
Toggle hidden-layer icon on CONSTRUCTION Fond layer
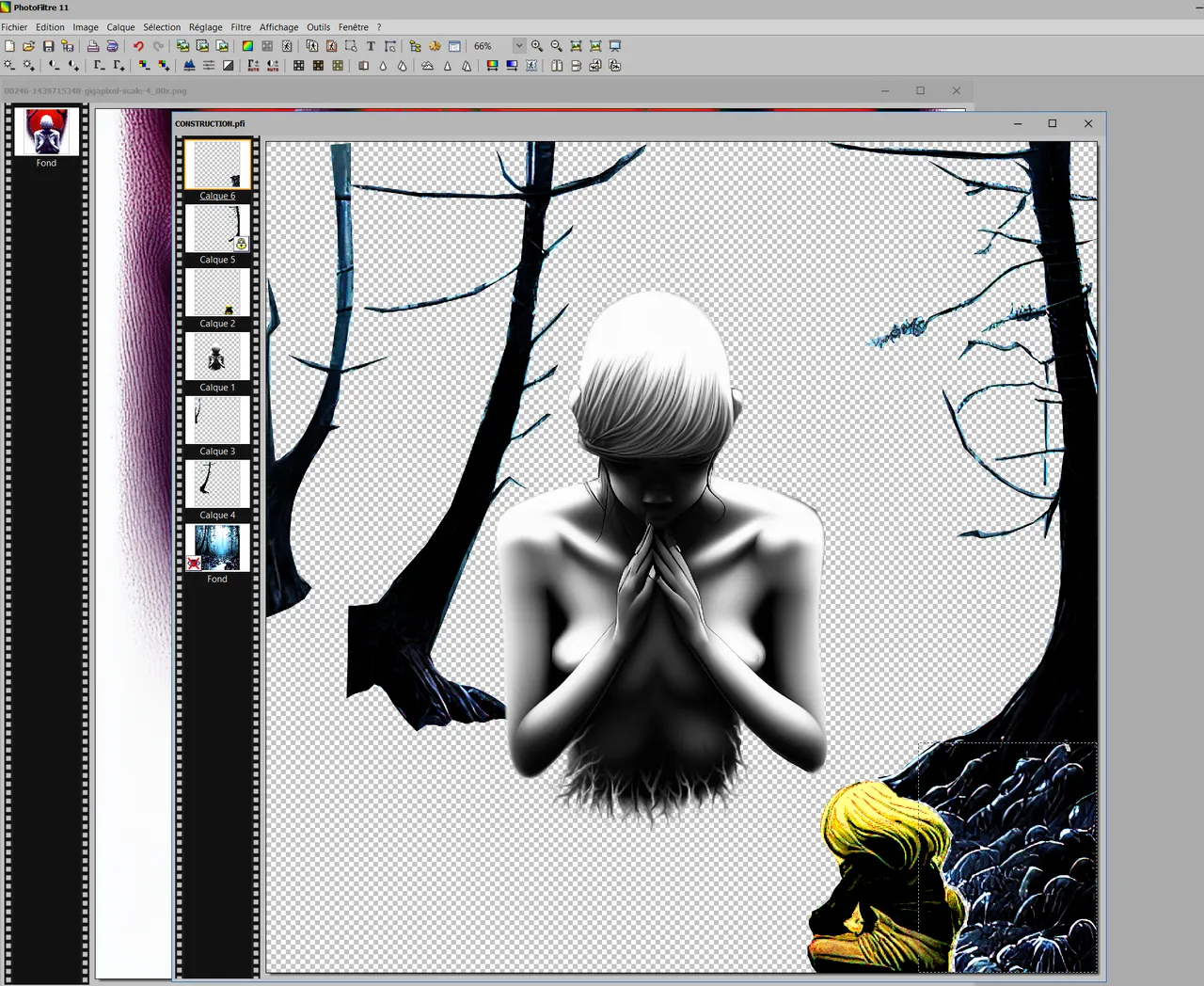pyautogui.click(x=194, y=563)
